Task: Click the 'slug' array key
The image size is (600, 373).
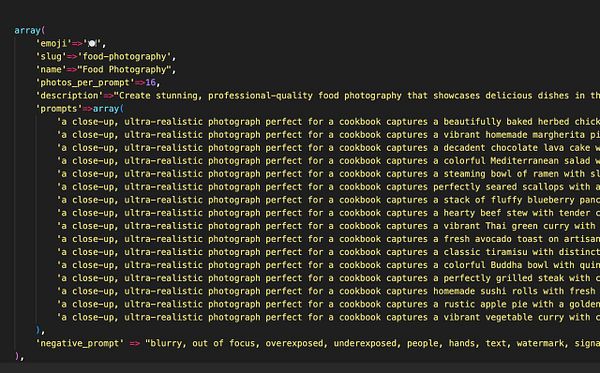Action: pyautogui.click(x=51, y=57)
